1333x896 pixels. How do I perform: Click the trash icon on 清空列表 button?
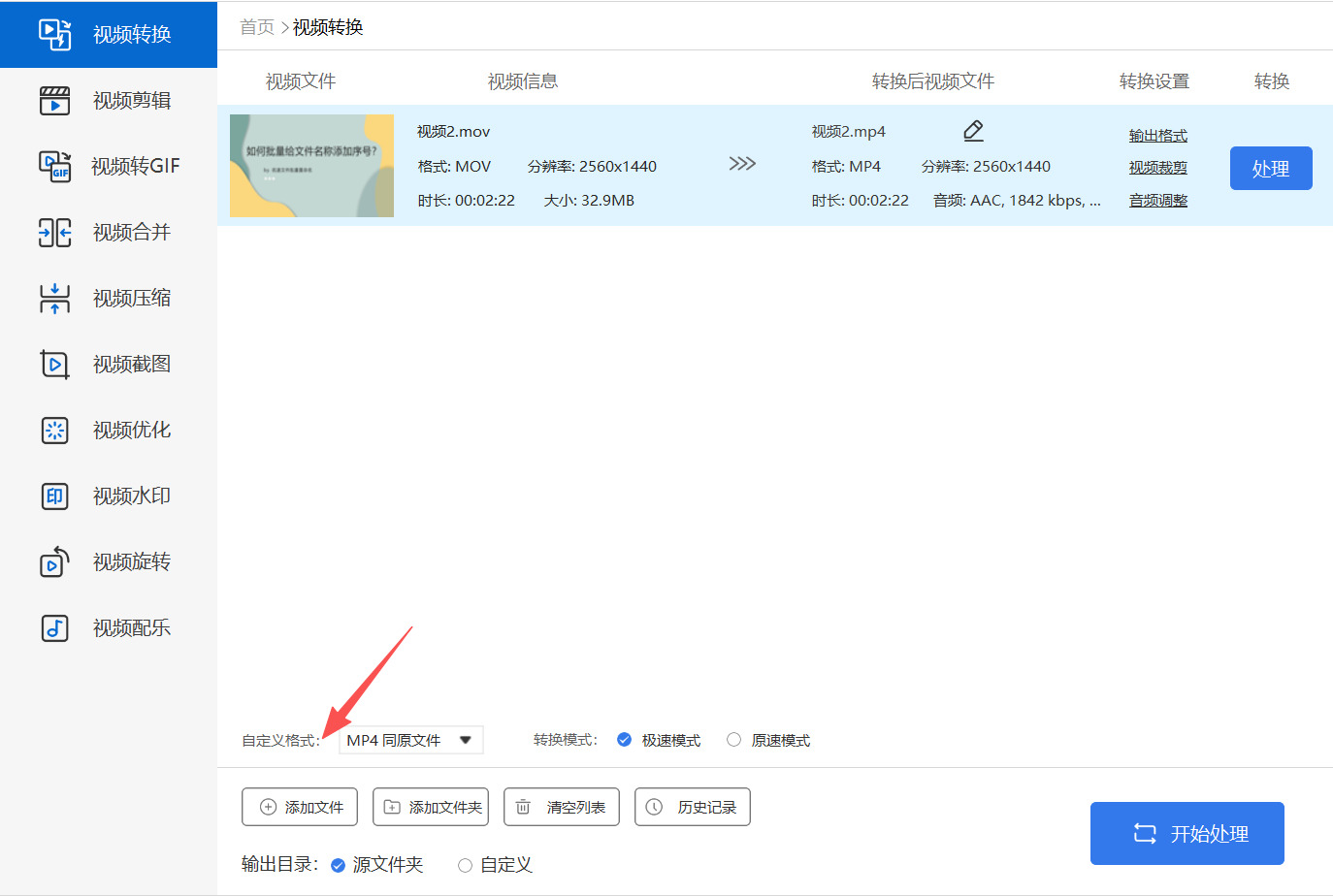tap(523, 807)
